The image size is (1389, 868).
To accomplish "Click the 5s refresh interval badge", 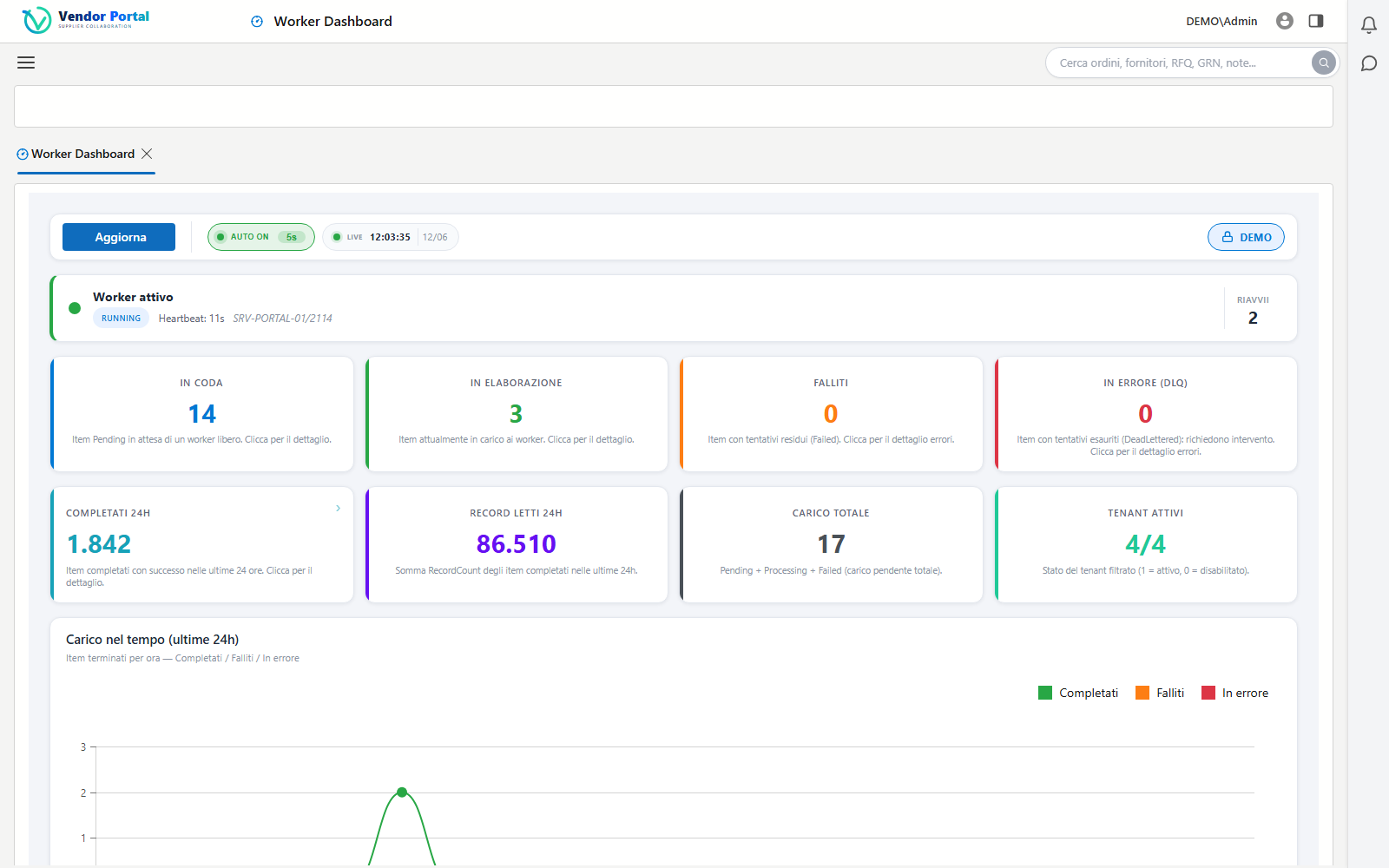I will 292,237.
